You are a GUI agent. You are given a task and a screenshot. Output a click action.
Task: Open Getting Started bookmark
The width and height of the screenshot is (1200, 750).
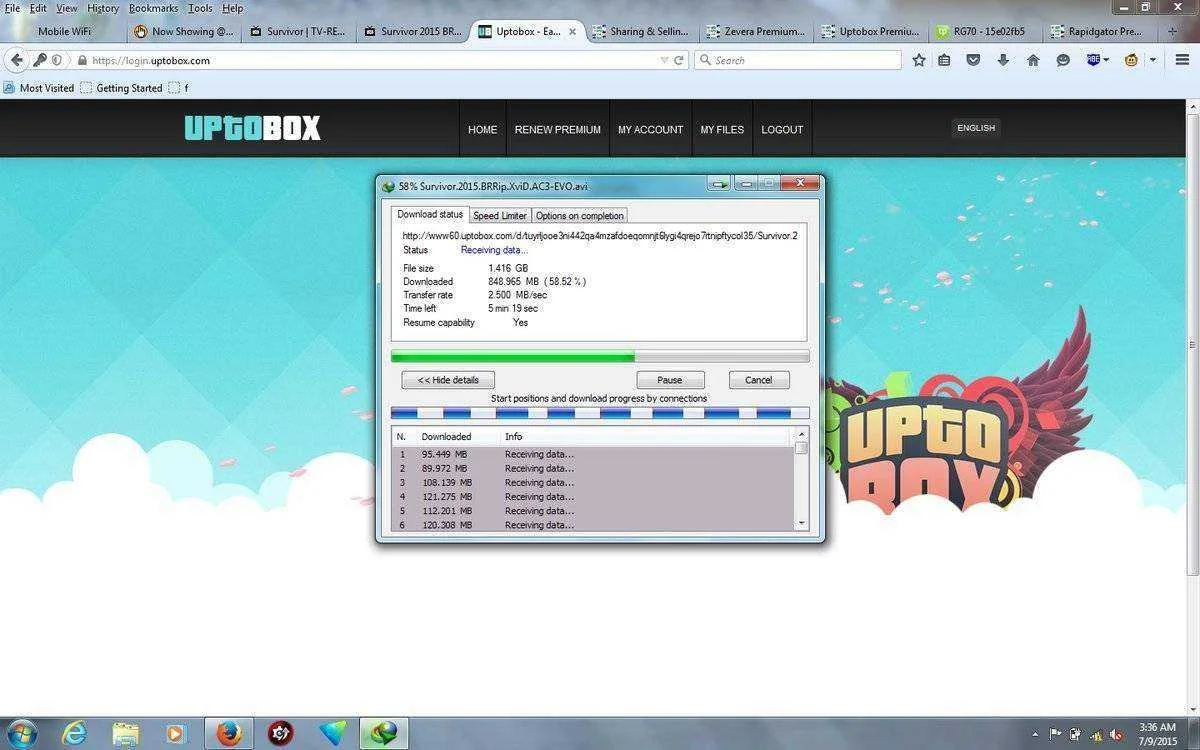point(121,88)
